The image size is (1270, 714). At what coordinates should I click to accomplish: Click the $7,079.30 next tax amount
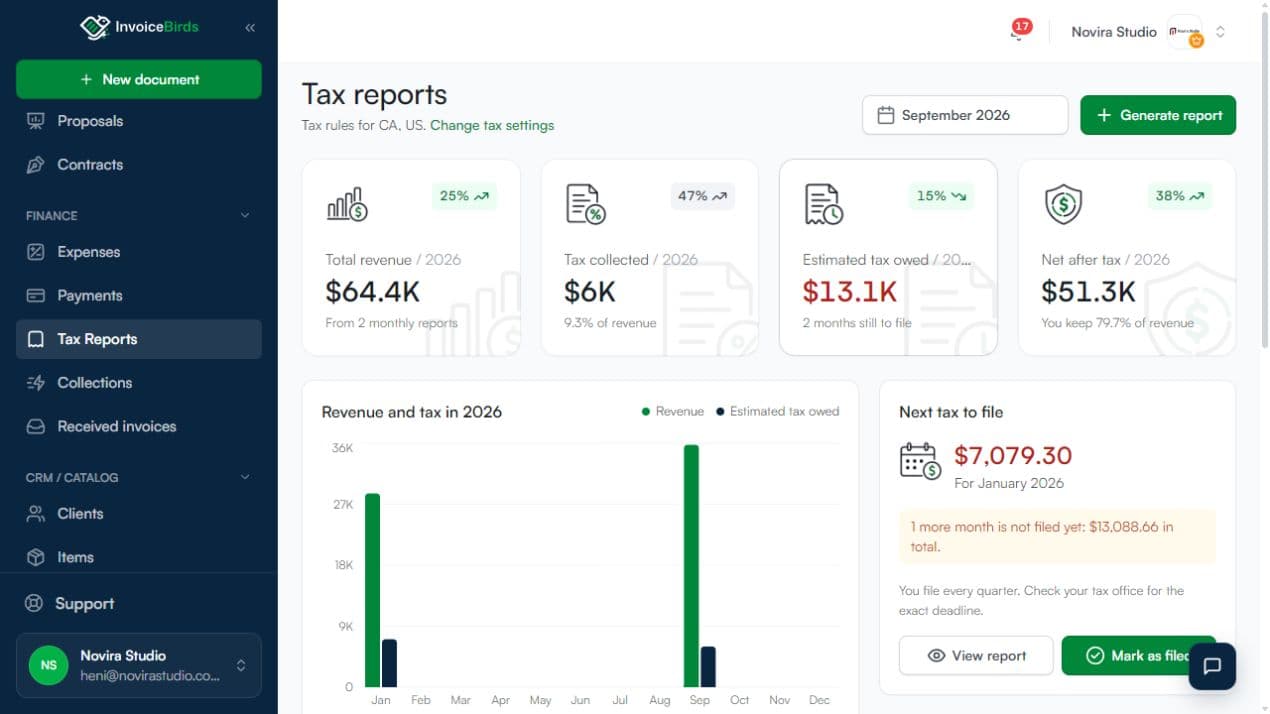click(1013, 456)
